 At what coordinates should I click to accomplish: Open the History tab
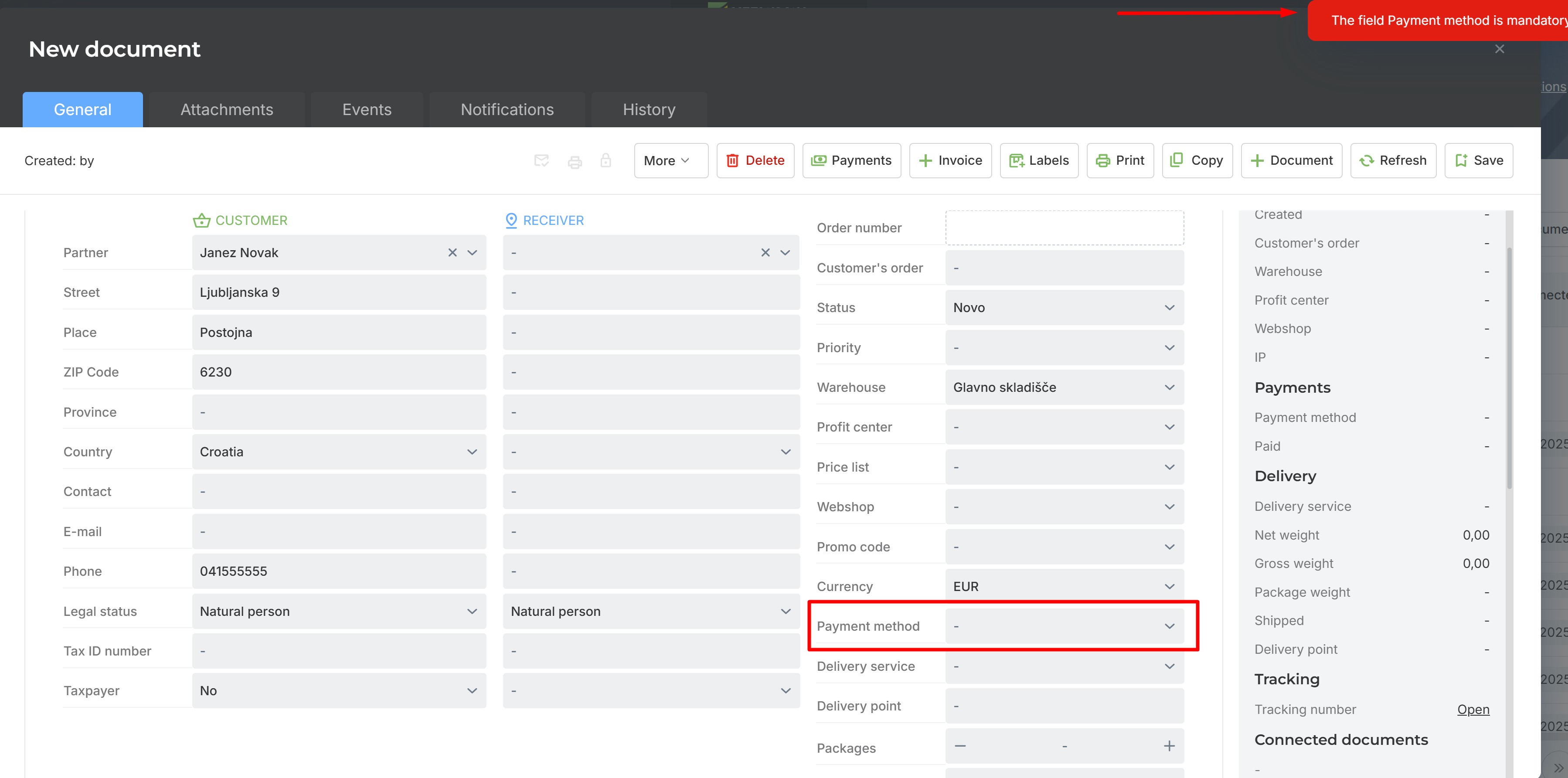[649, 109]
